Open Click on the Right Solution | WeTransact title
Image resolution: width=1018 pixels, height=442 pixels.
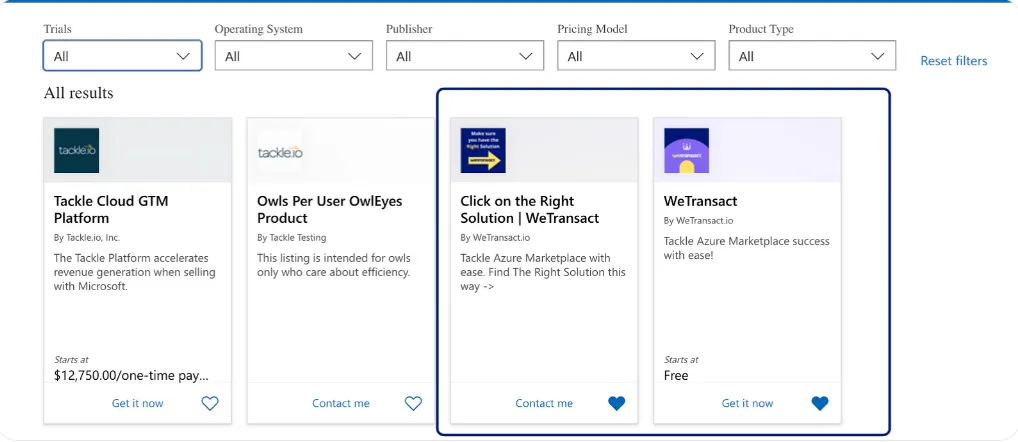click(x=530, y=210)
